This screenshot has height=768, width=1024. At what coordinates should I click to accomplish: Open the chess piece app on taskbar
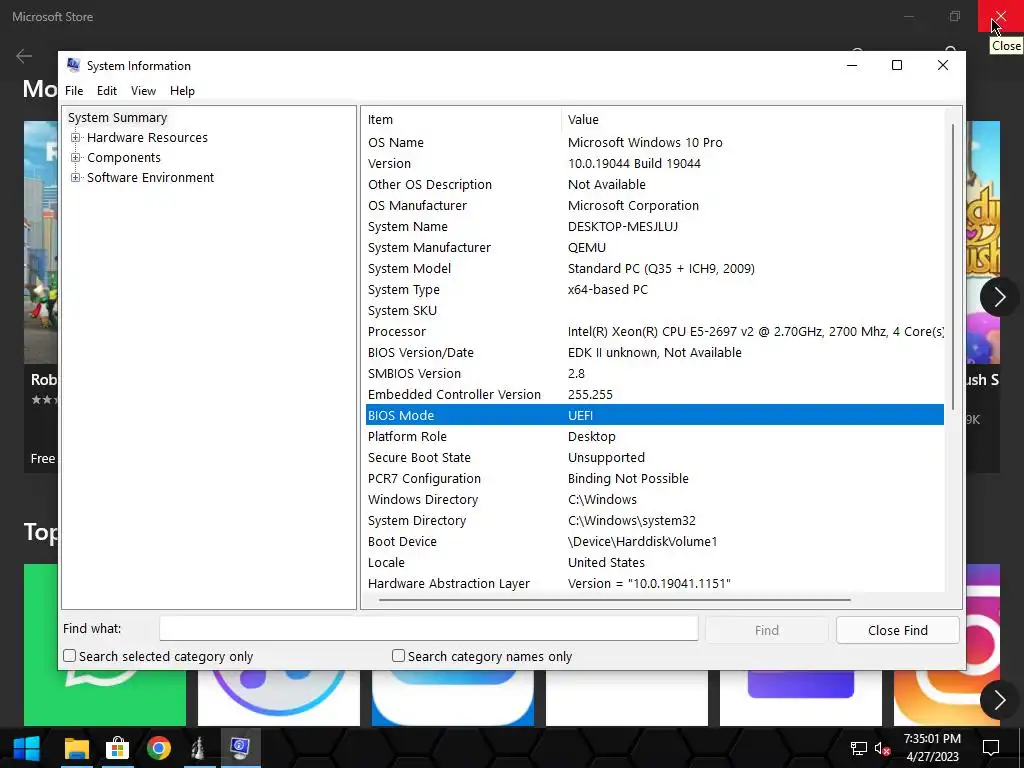[x=199, y=748]
